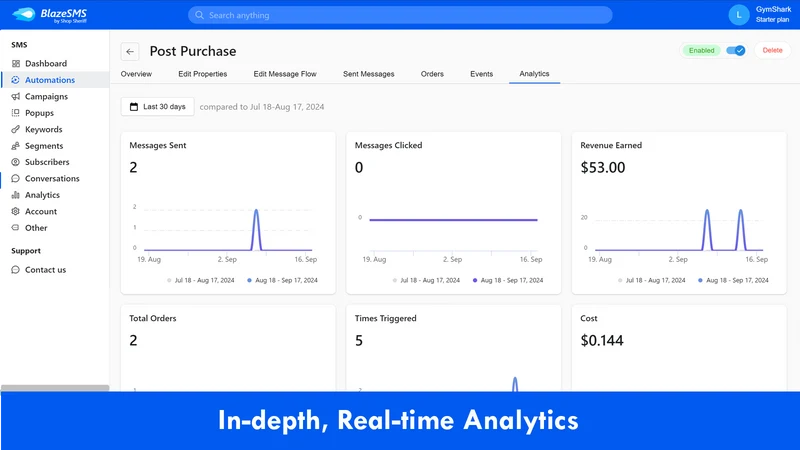The image size is (800, 450).
Task: Focus the Search anything field
Action: click(400, 15)
